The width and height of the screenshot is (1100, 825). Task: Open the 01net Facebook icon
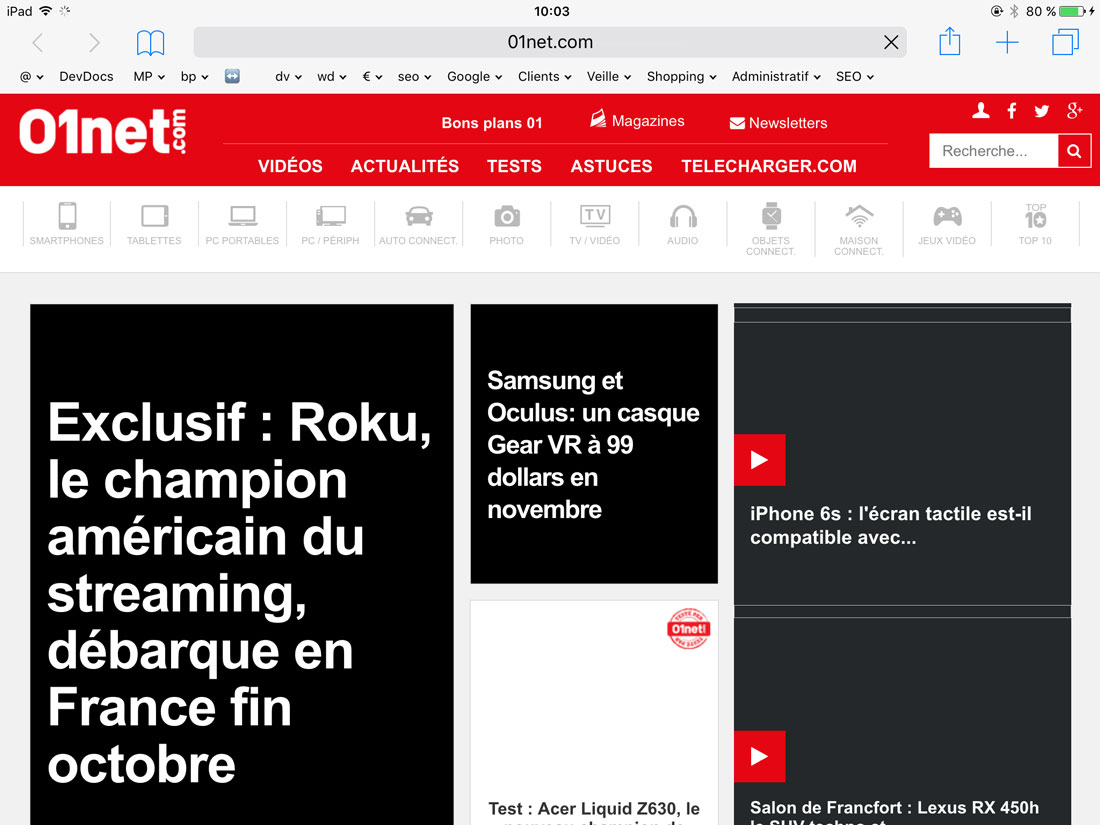click(1012, 111)
